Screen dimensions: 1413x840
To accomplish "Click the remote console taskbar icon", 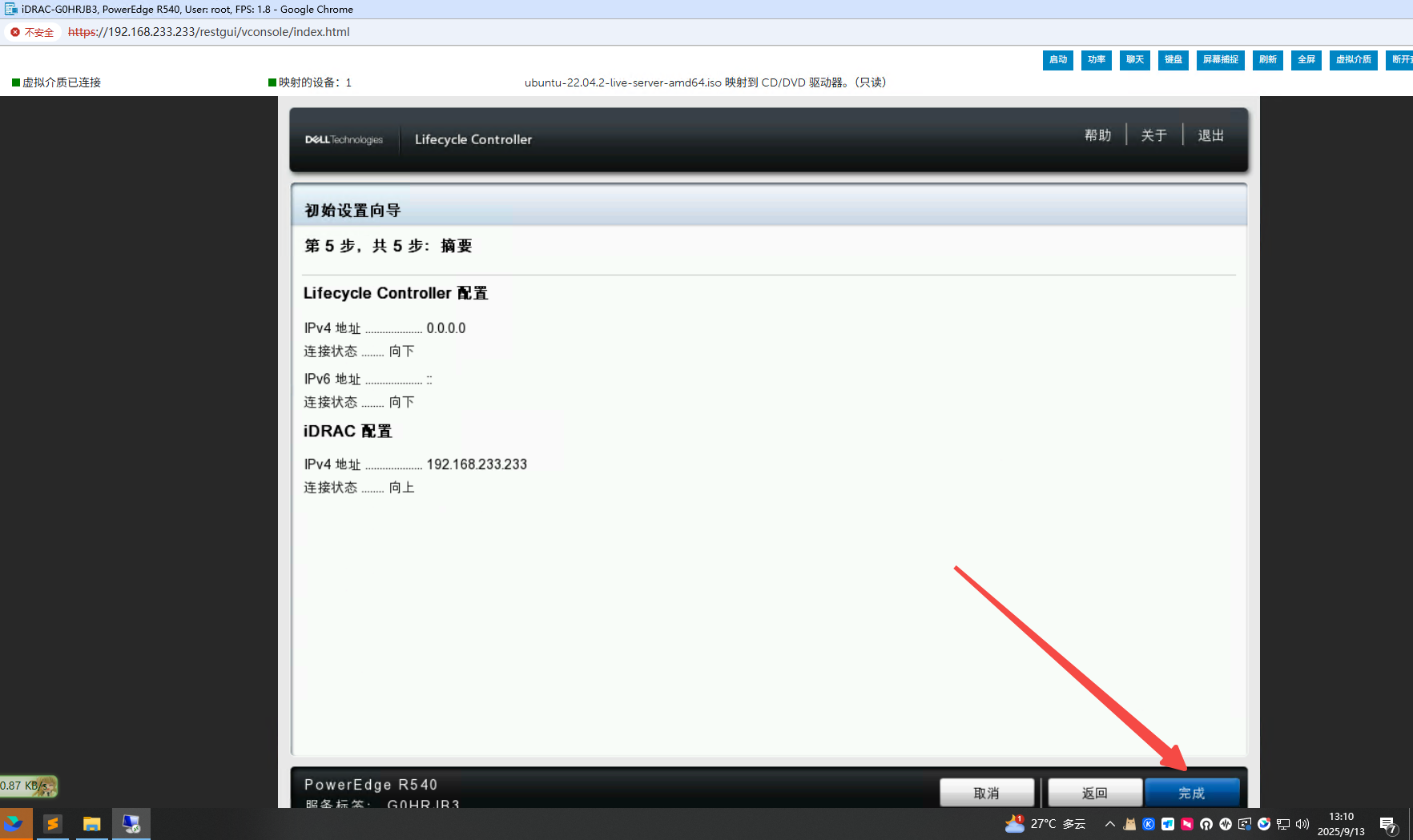I will 131,824.
